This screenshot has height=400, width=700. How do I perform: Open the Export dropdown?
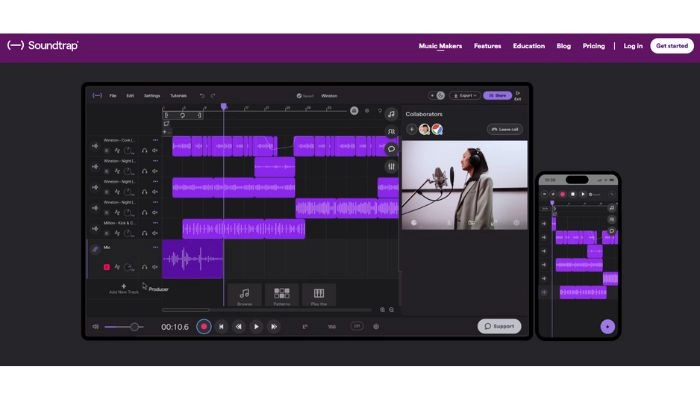point(465,96)
